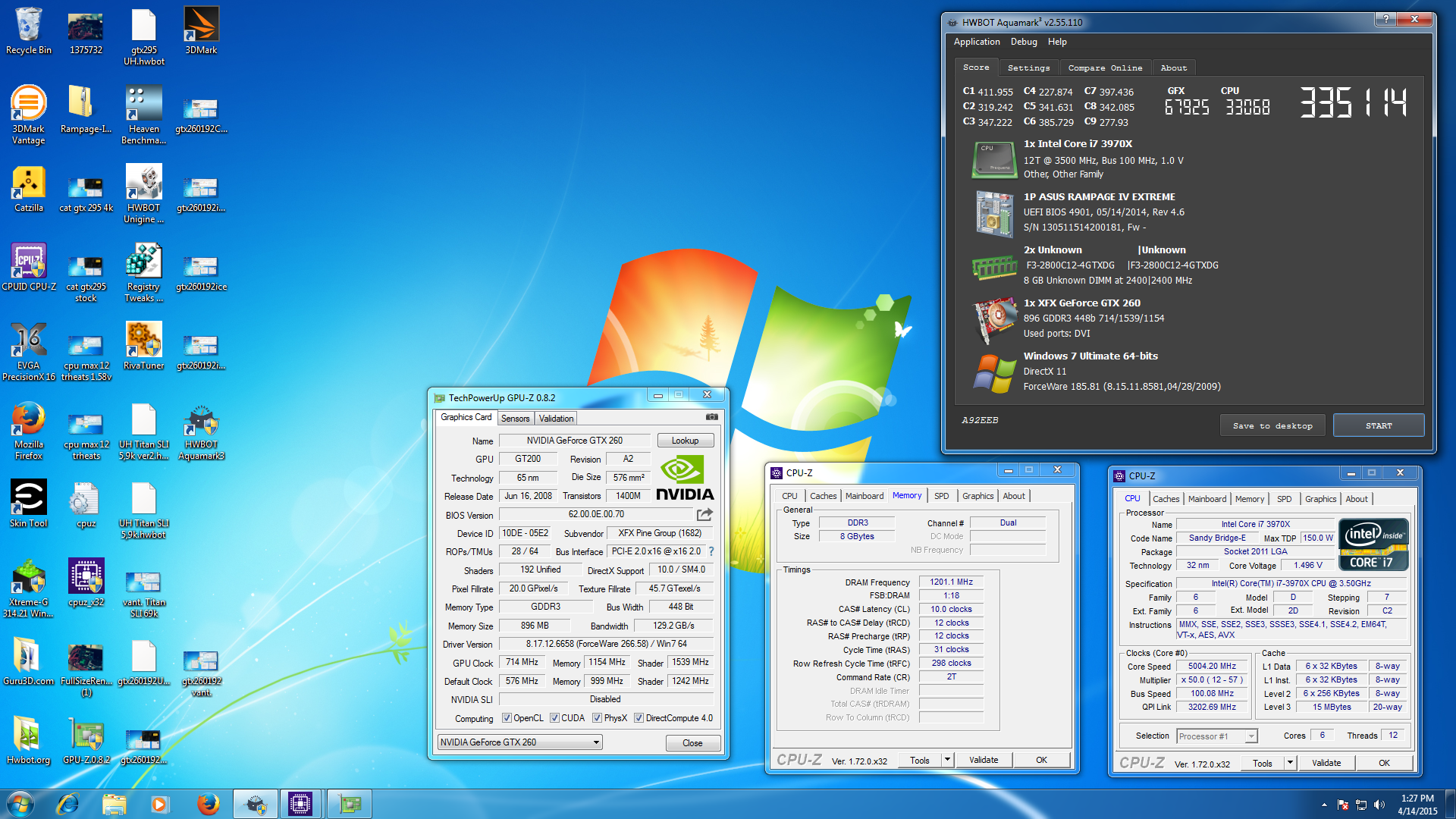Click GPU-Z screenshot camera icon
The width and height of the screenshot is (1456, 819).
tap(711, 417)
